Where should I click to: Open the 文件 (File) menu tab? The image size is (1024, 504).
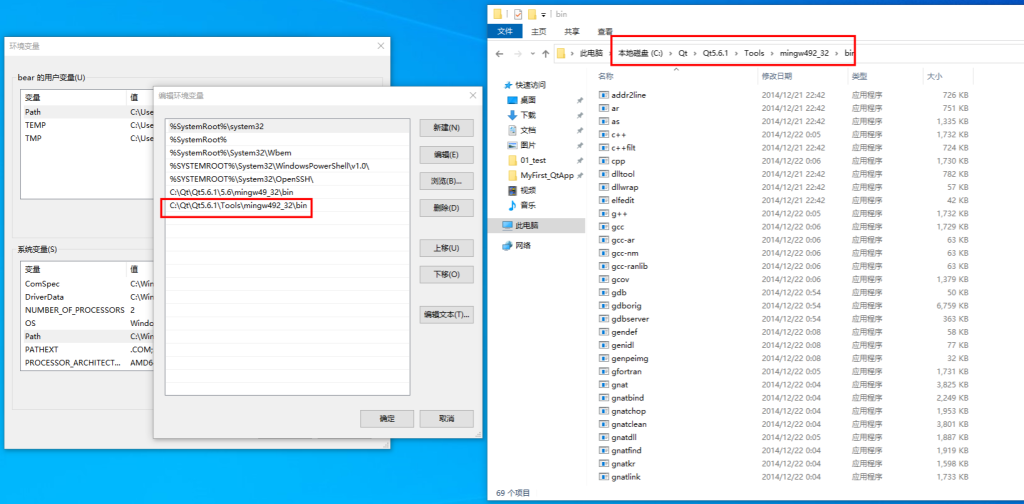[504, 31]
